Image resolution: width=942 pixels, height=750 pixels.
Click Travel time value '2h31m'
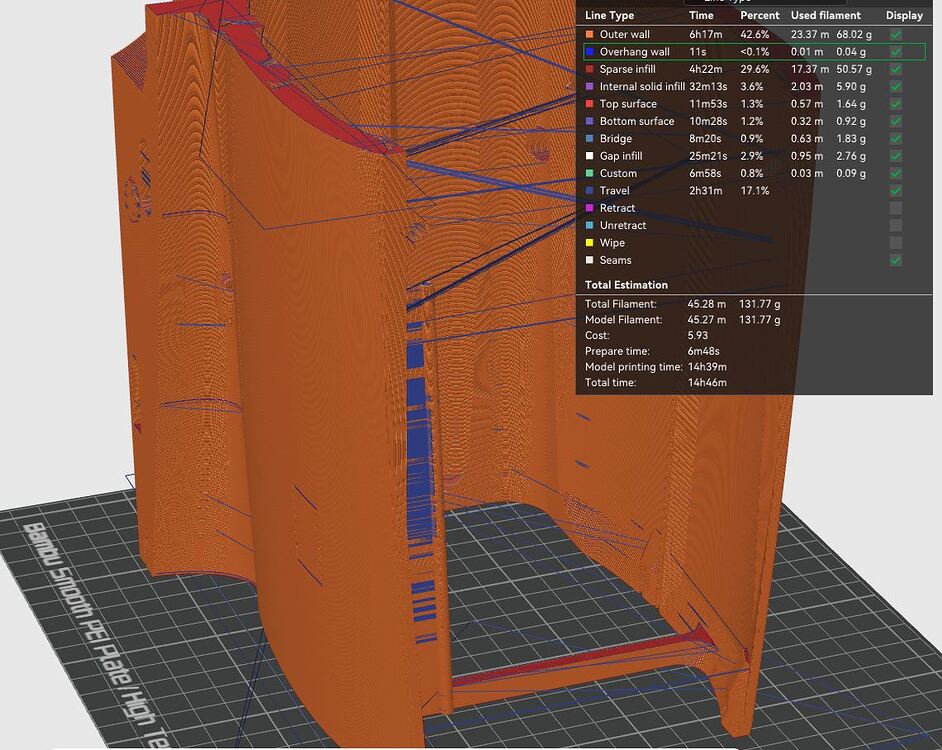705,191
